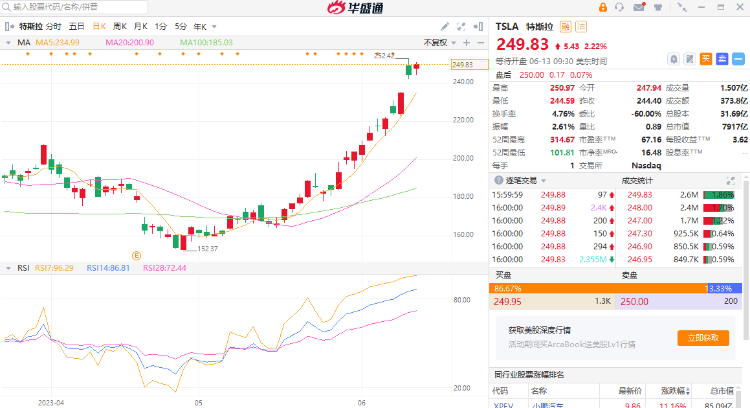
Task: Click the fullscreen chart icon
Action: (461, 27)
